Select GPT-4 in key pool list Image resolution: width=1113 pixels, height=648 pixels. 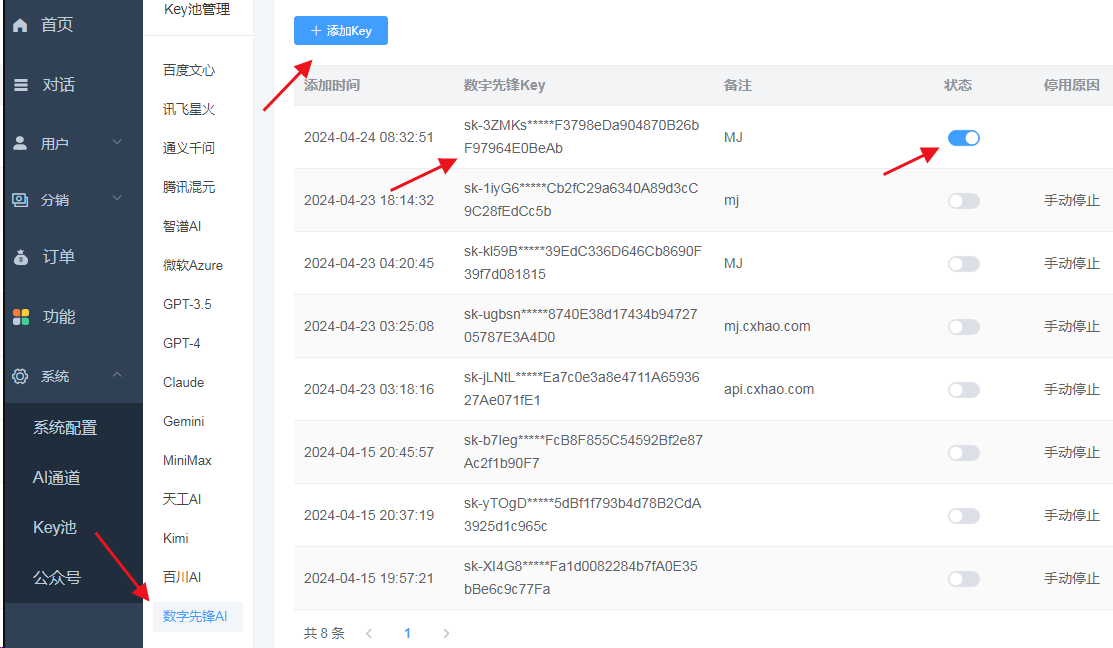coord(182,344)
